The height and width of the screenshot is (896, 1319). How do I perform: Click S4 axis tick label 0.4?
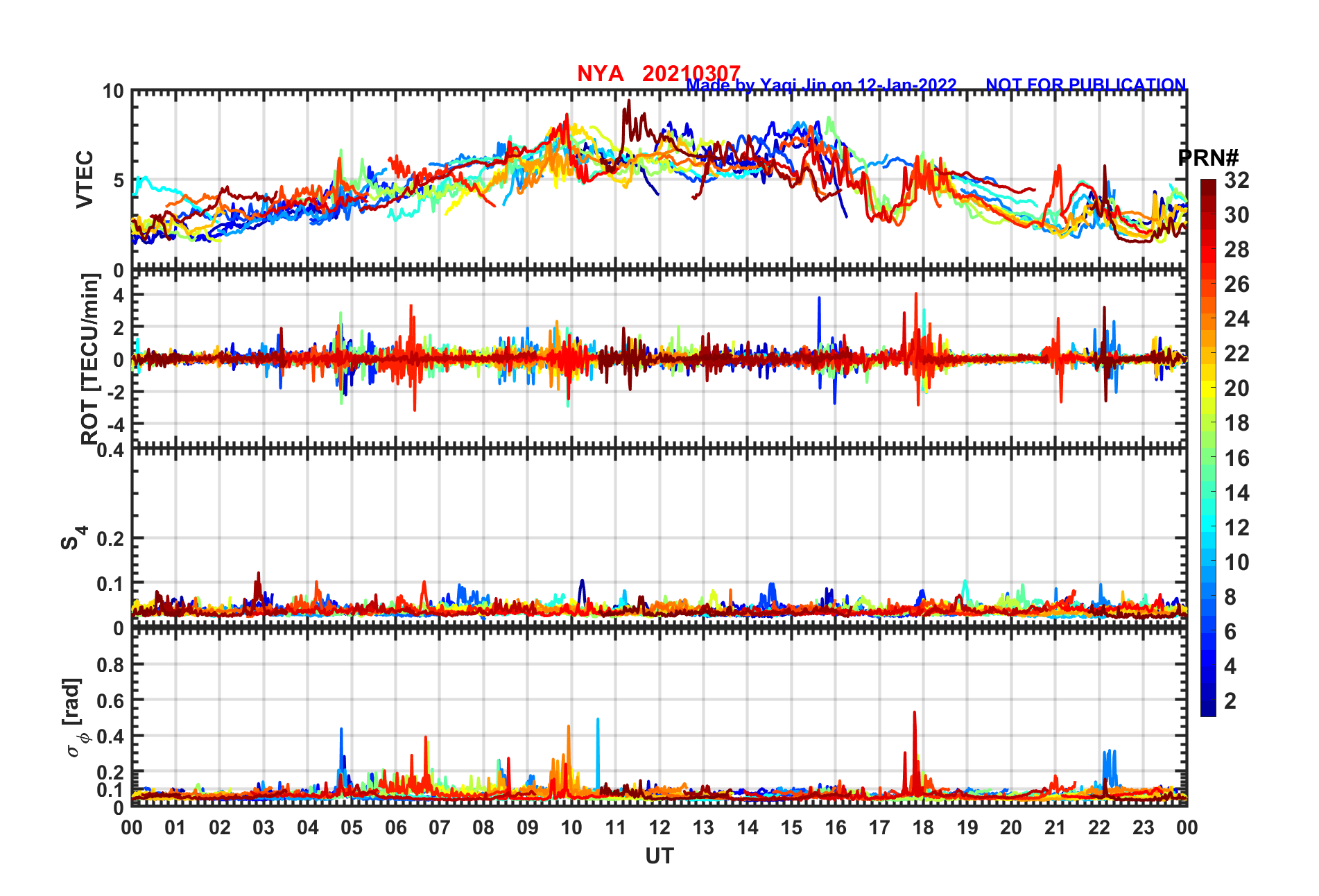click(x=111, y=451)
